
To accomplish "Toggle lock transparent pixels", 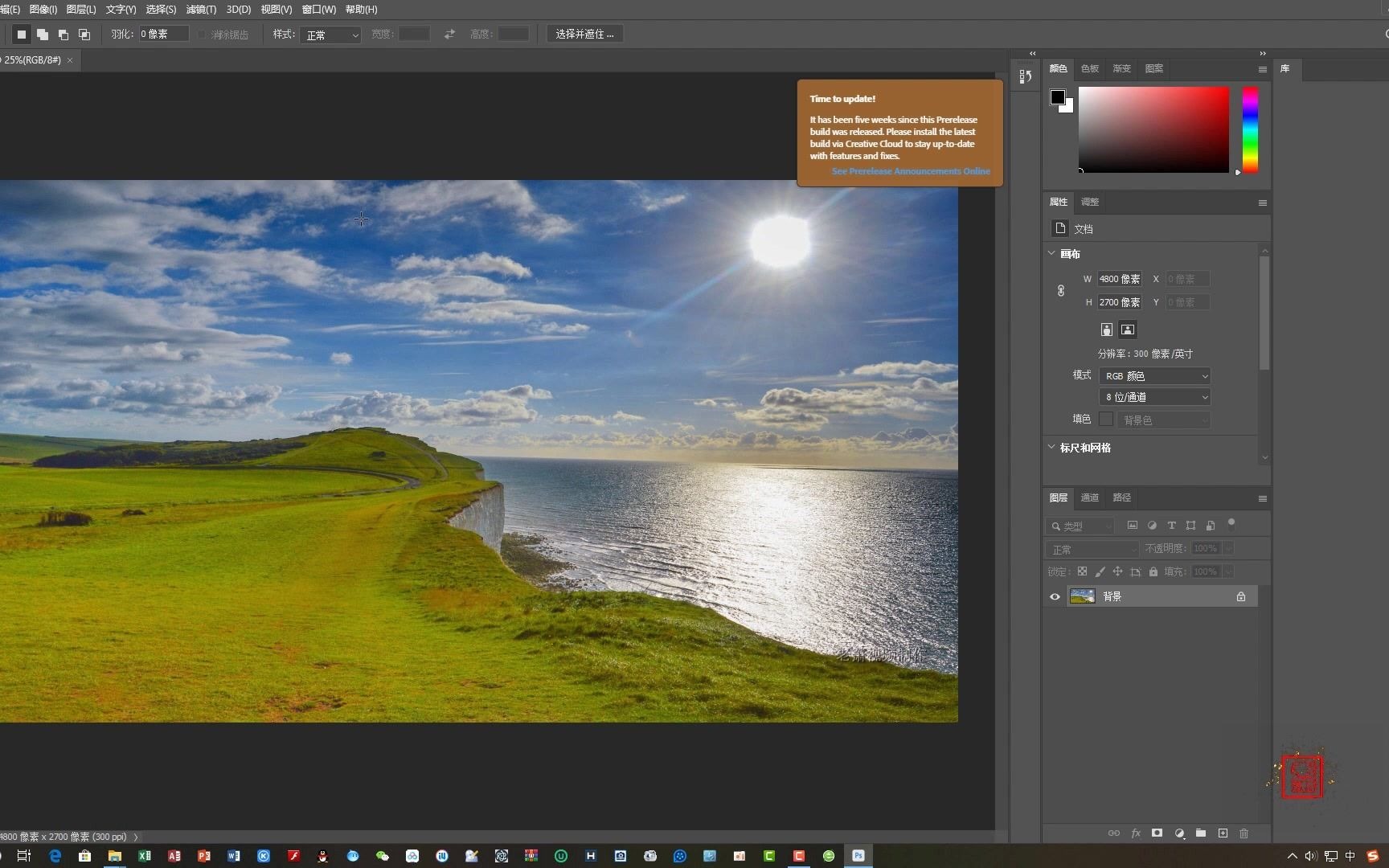I will pyautogui.click(x=1083, y=571).
